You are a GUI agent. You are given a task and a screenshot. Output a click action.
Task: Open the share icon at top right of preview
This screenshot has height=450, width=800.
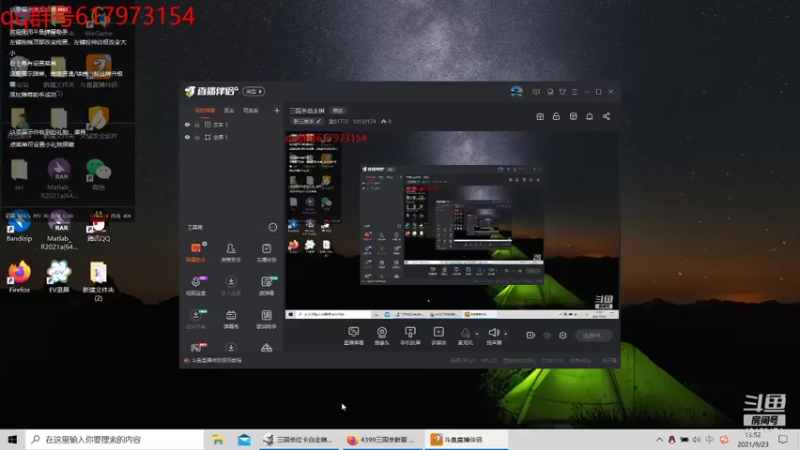[x=606, y=116]
